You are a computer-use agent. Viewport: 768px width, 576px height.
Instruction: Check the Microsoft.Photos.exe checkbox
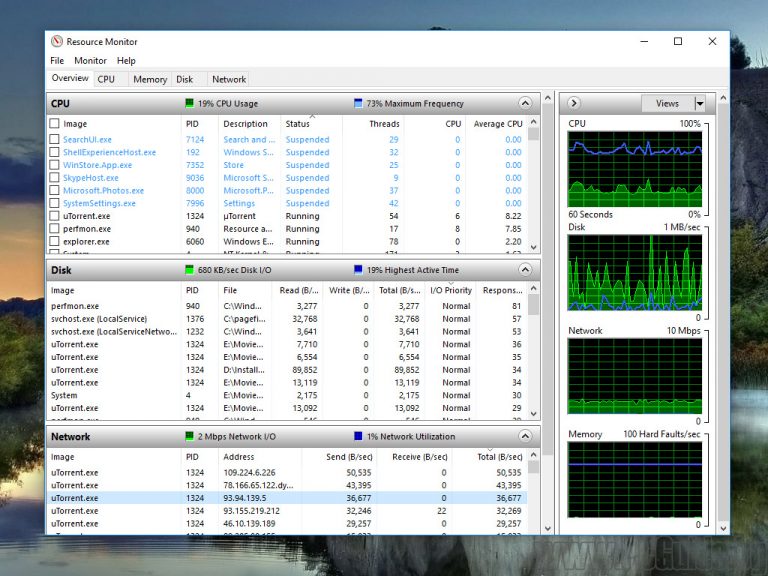click(x=54, y=190)
